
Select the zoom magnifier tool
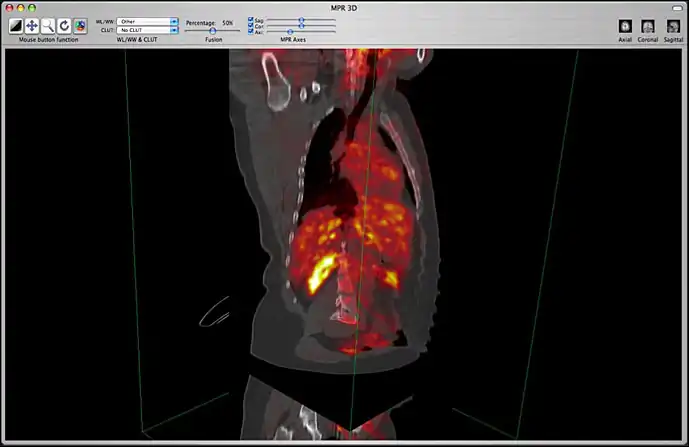coord(48,25)
